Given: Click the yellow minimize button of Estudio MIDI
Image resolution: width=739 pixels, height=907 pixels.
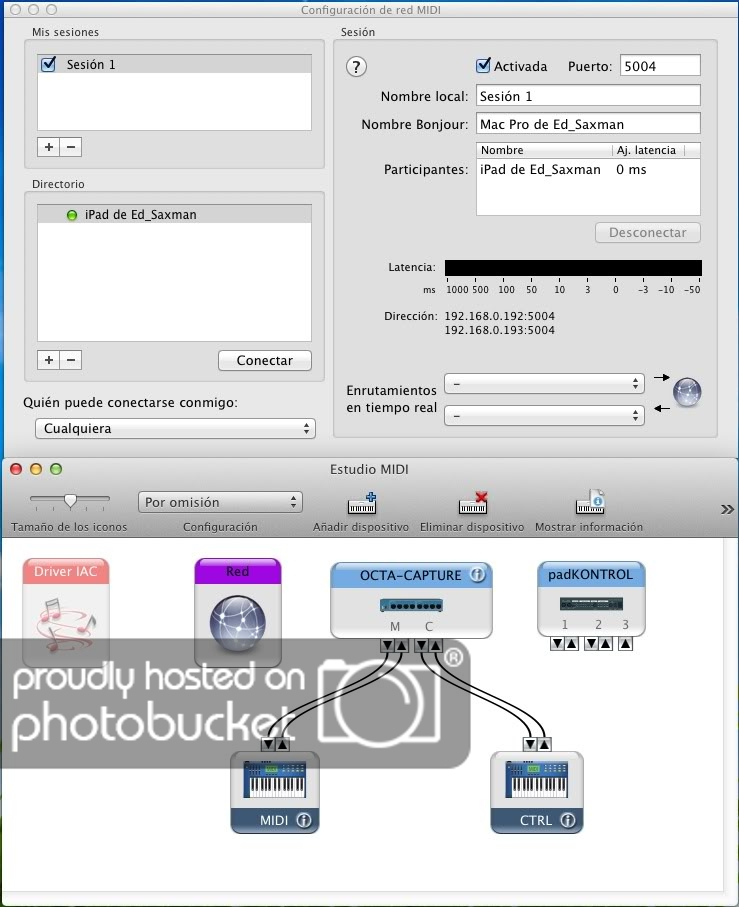Looking at the screenshot, I should pyautogui.click(x=36, y=469).
